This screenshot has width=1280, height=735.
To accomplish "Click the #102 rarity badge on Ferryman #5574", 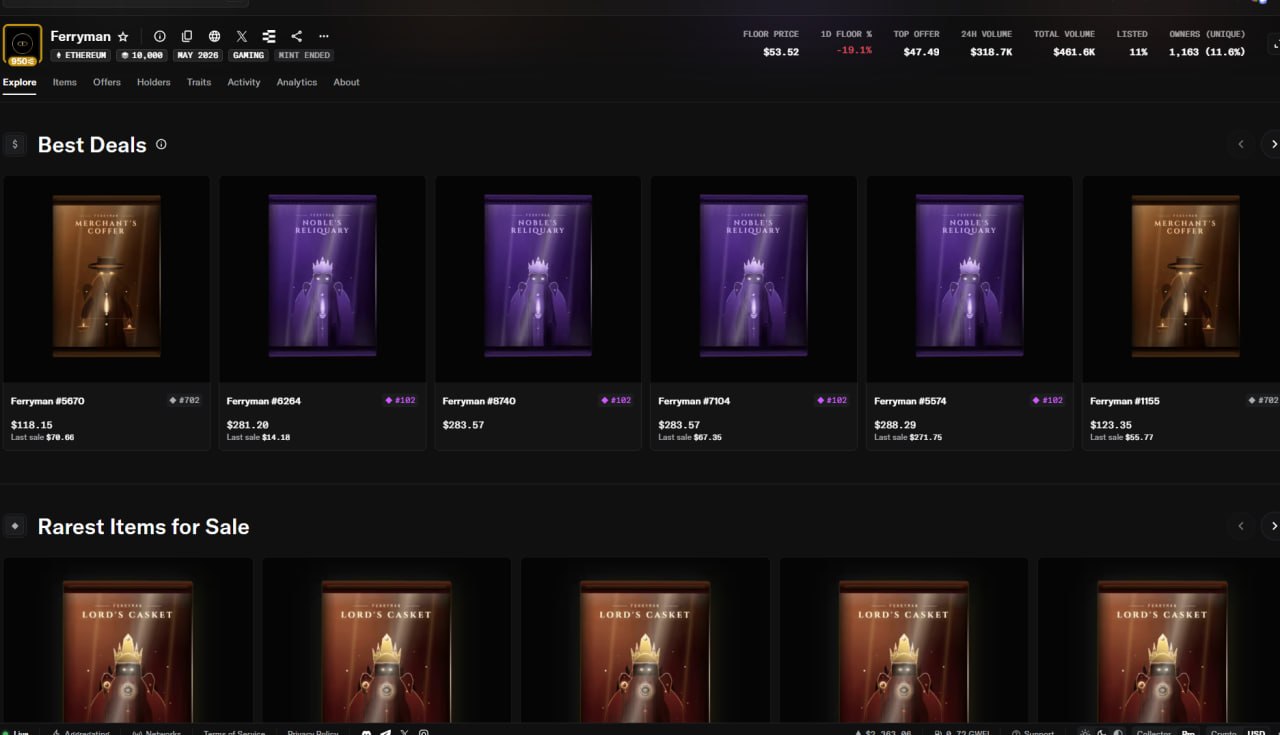I will tap(1049, 400).
